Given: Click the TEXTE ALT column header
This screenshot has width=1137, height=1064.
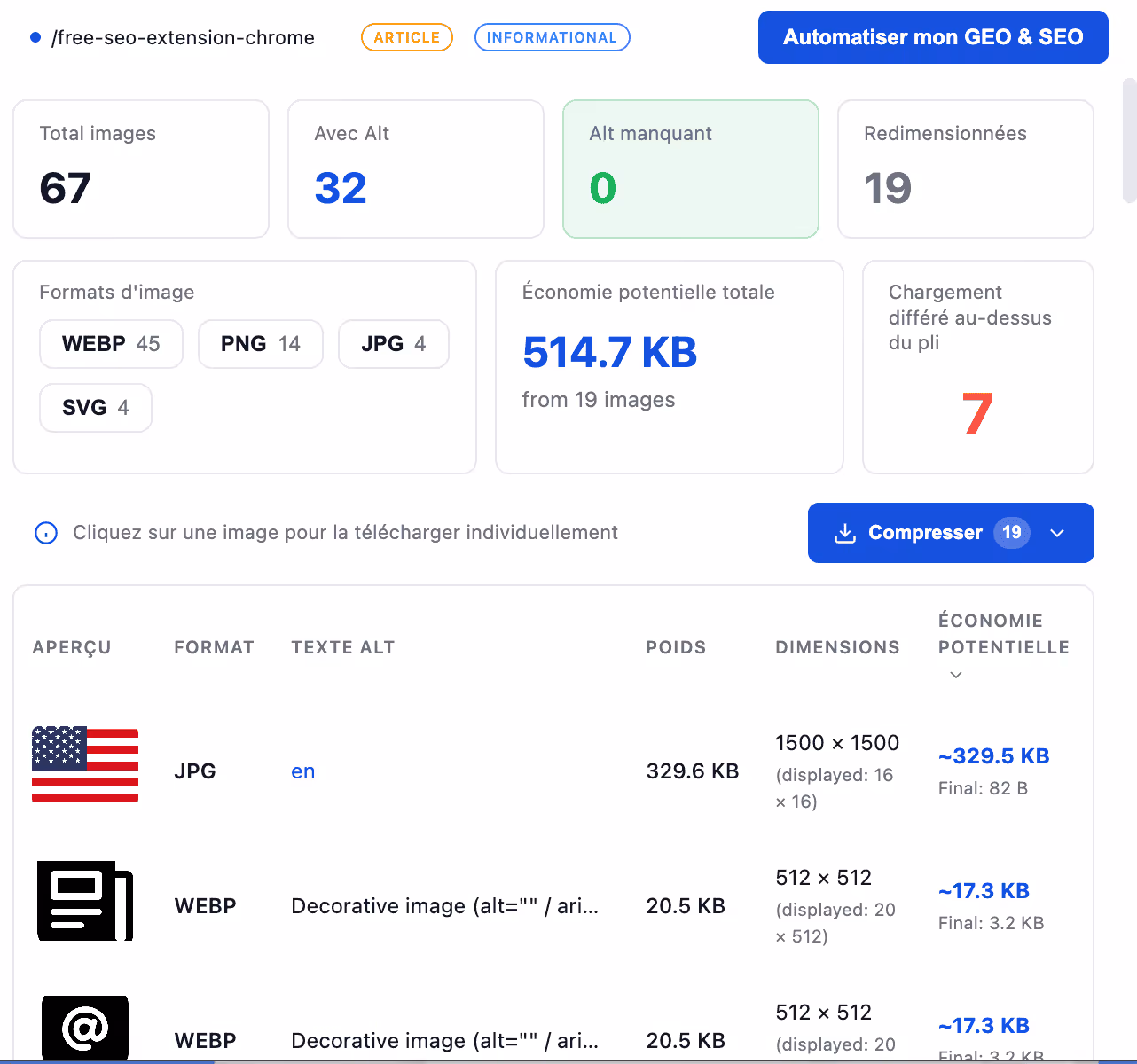Looking at the screenshot, I should [343, 647].
